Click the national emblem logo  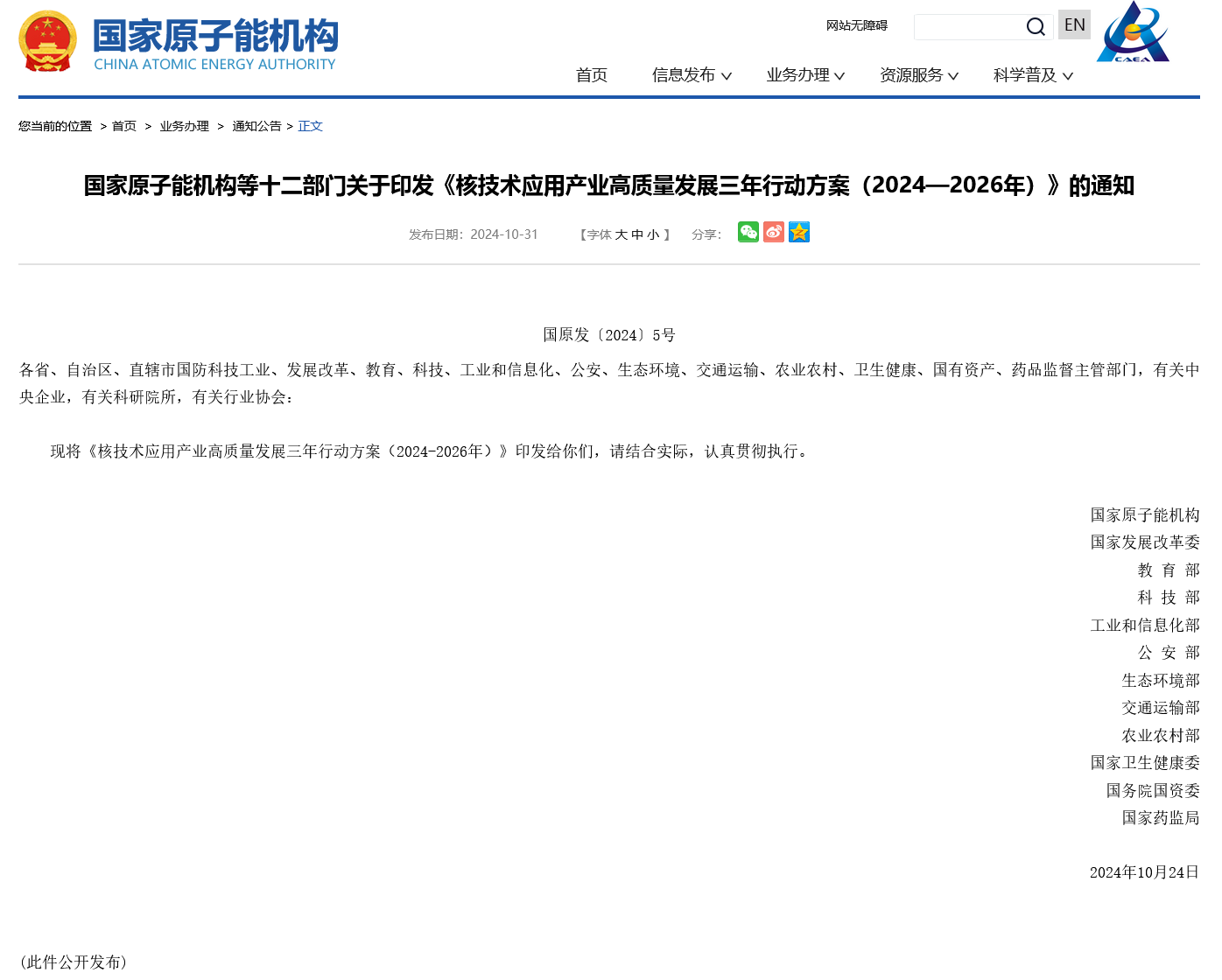[47, 41]
